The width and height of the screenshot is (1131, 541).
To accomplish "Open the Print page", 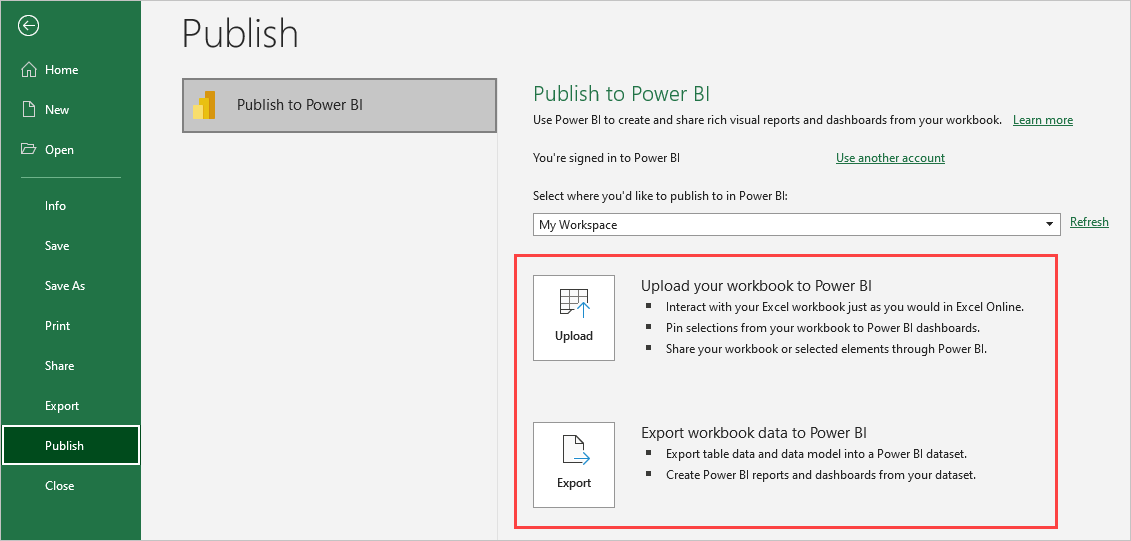I will pyautogui.click(x=58, y=326).
